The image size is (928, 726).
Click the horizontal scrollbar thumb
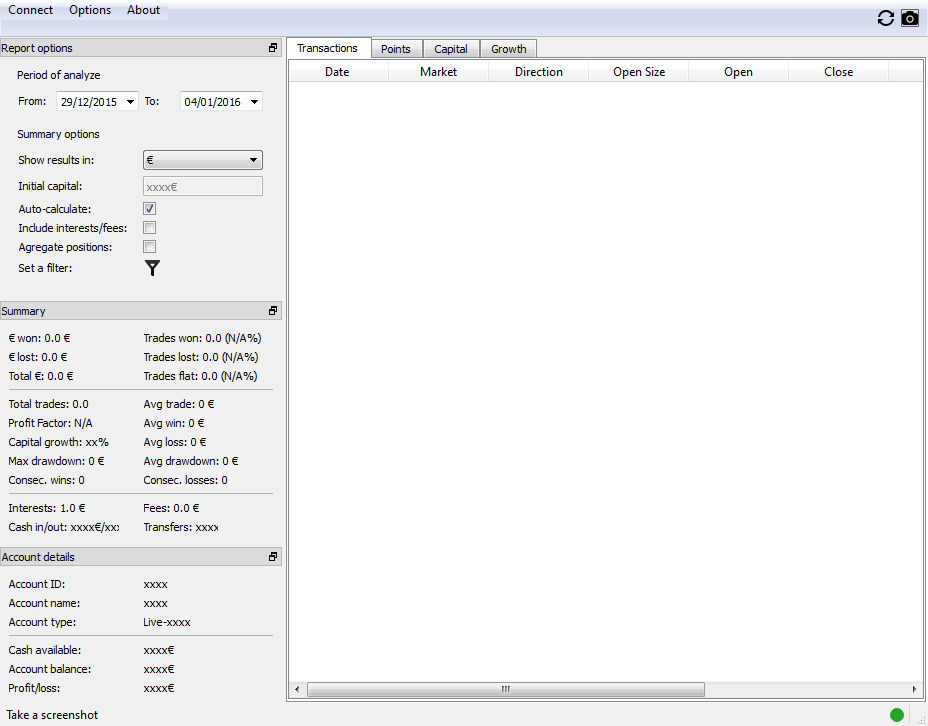(x=506, y=689)
